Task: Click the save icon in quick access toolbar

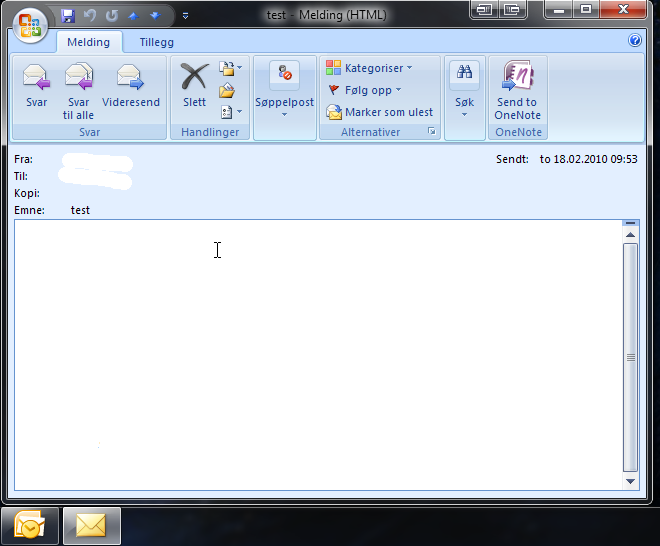Action: (68, 16)
